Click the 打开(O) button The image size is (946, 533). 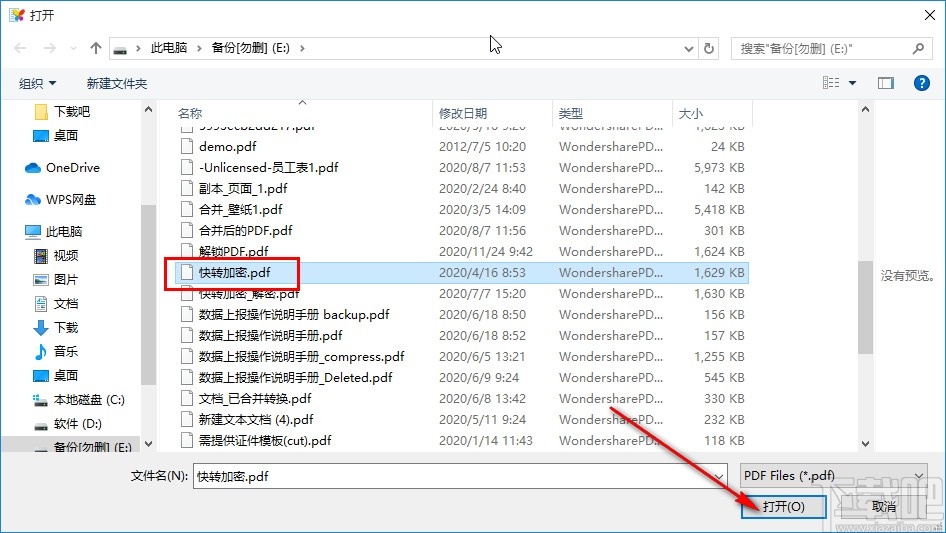783,506
